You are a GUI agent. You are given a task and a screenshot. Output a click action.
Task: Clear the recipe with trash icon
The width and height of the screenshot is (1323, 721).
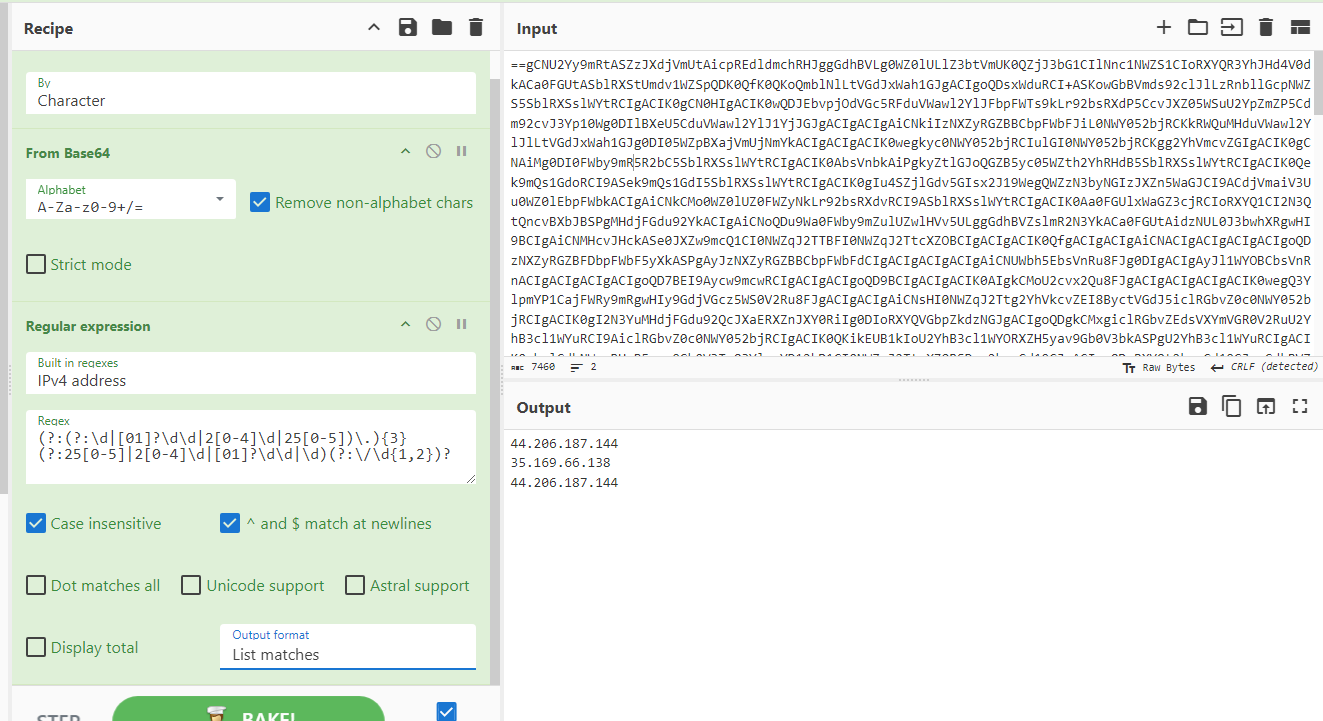476,28
